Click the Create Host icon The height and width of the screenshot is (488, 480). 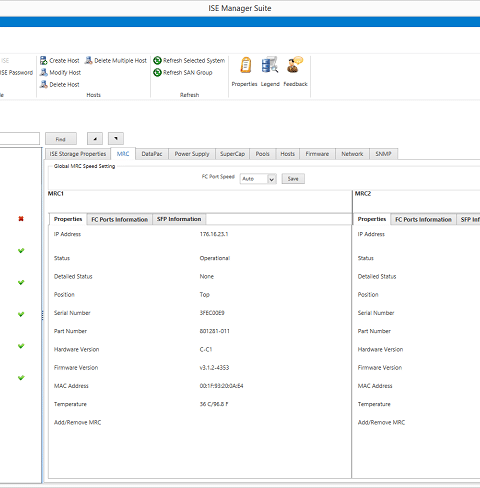[43, 60]
